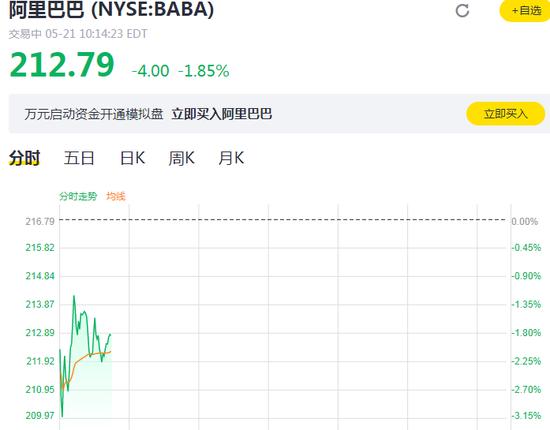The image size is (550, 430).
Task: Switch to the 五日 tab
Action: (79, 157)
